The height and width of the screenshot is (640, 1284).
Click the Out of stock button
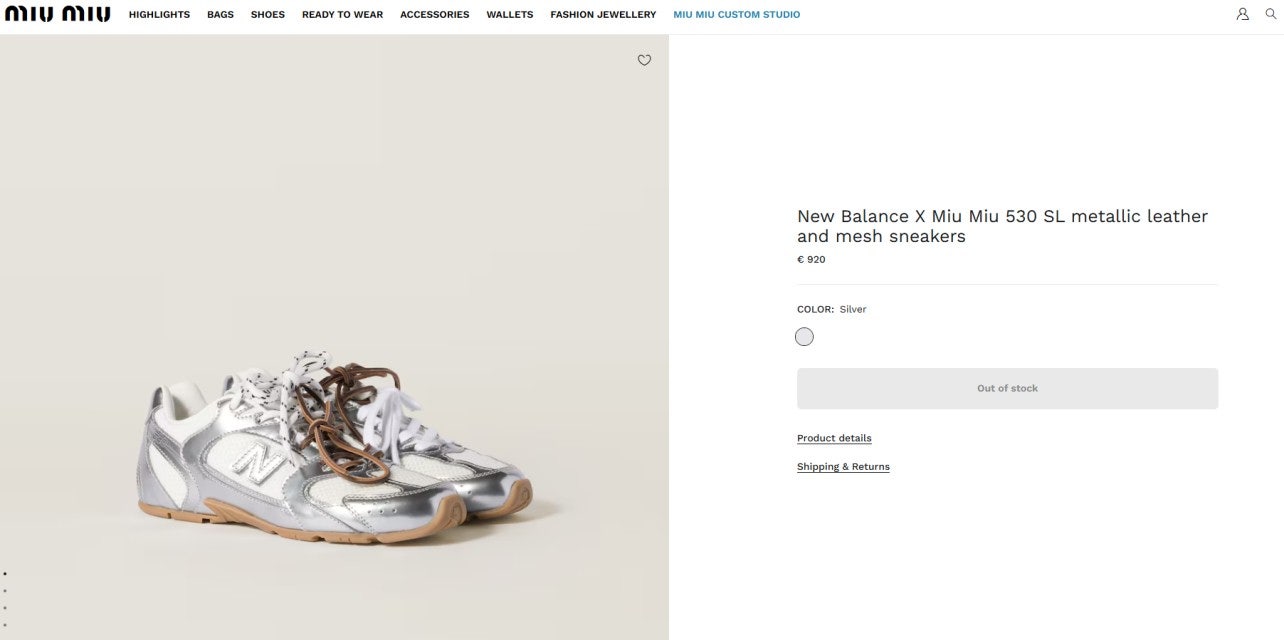1007,388
